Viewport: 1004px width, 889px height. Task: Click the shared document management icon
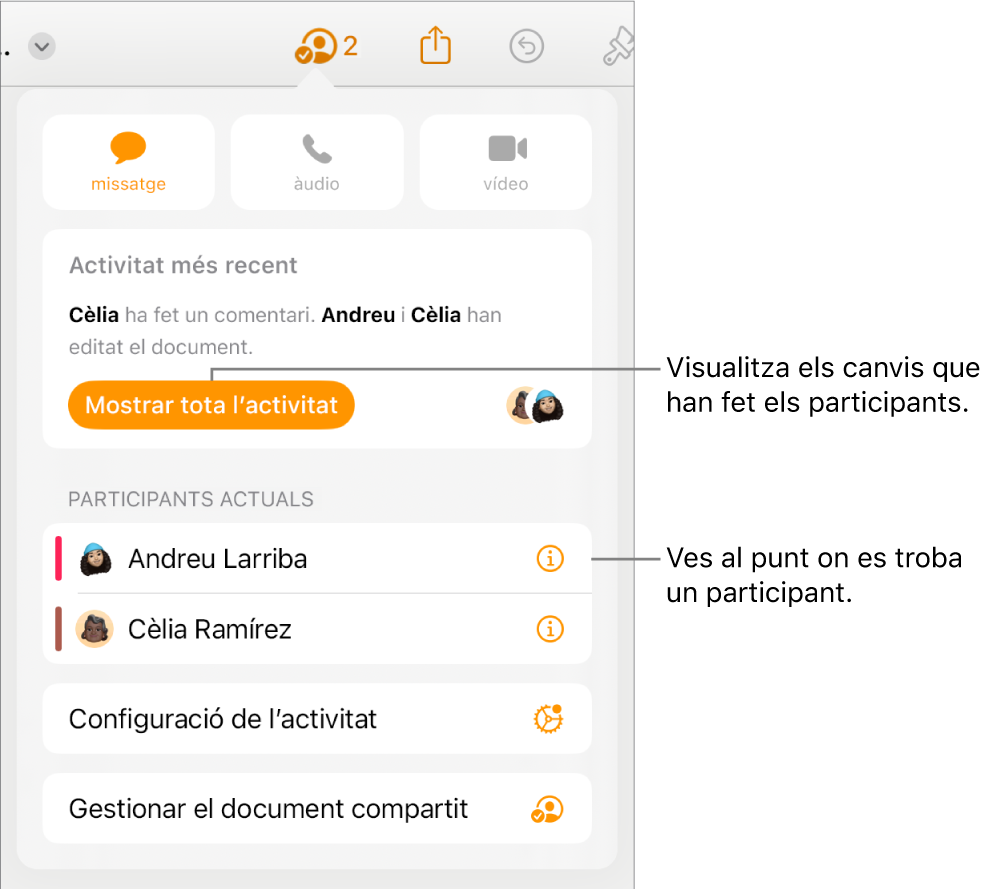(547, 809)
